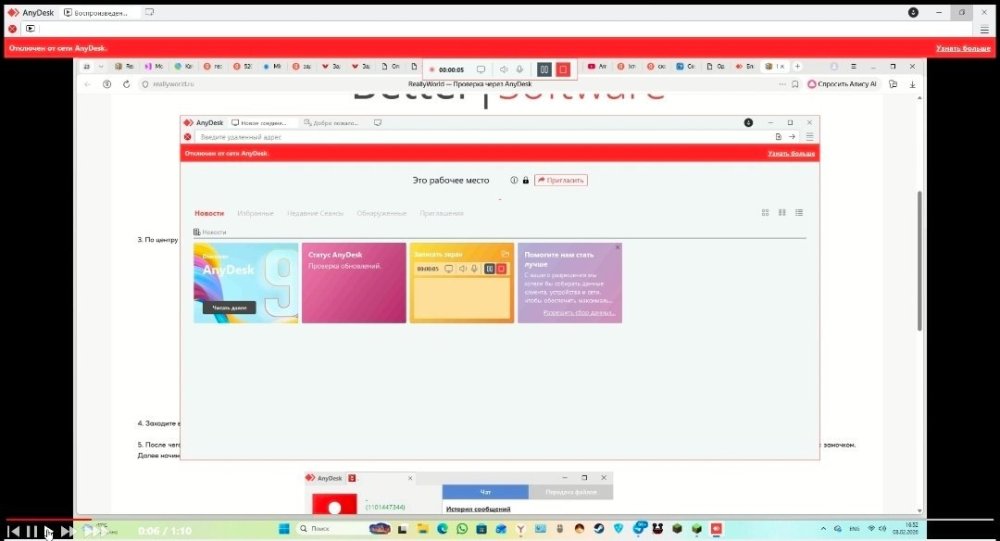Viewport: 1000px width, 541px height.
Task: Go back in the remote browser
Action: 87,84
